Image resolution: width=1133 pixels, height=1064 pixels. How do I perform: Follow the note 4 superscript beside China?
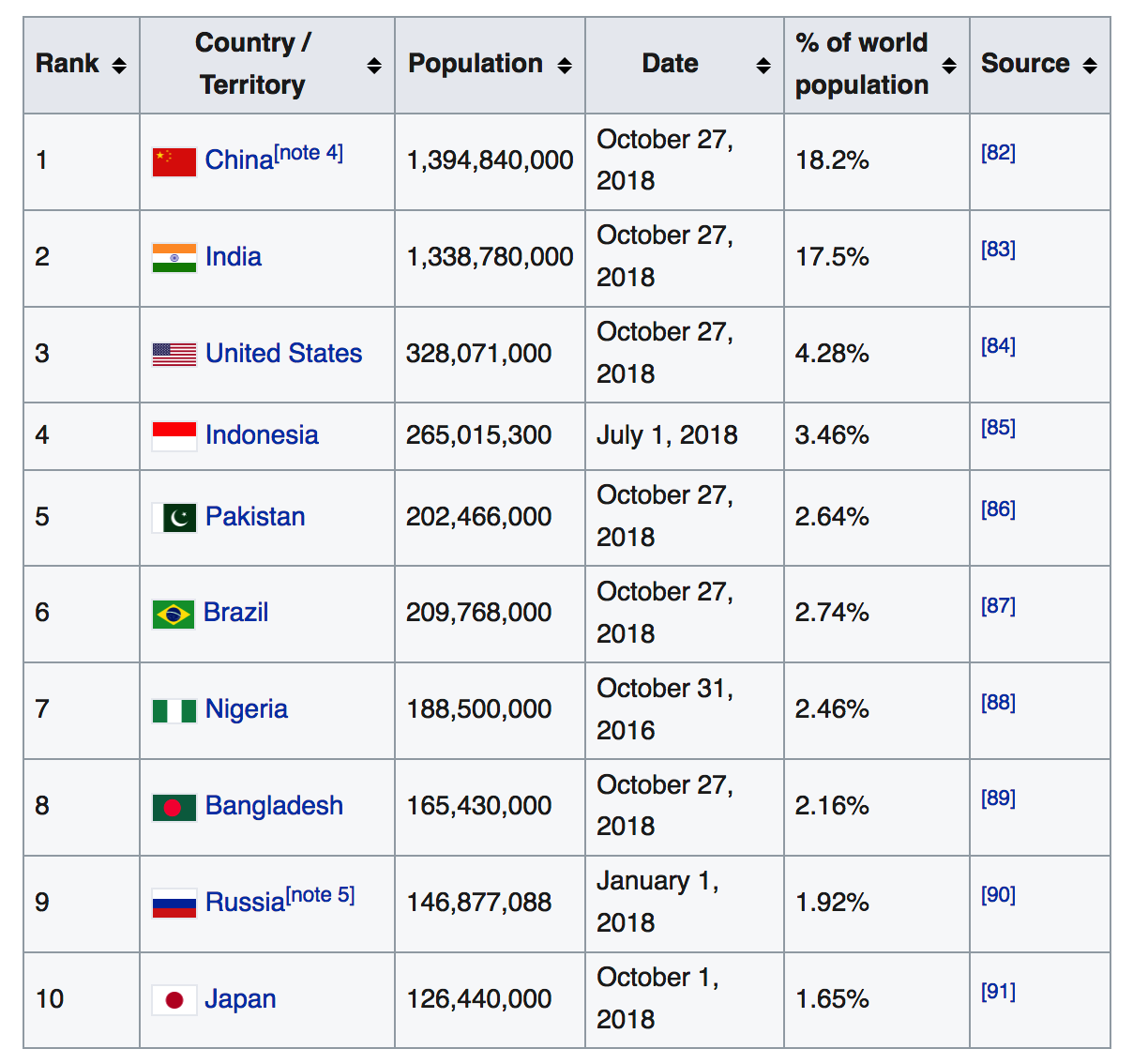(x=309, y=153)
